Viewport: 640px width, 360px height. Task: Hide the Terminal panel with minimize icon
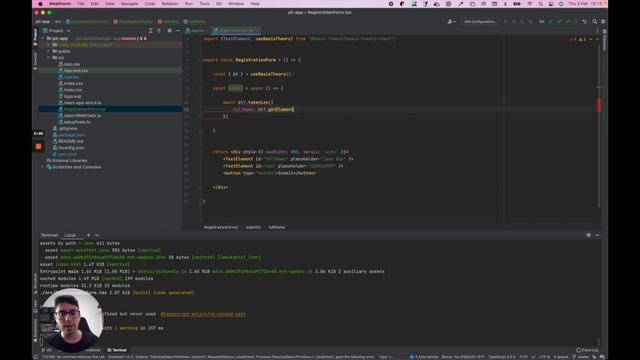(x=597, y=235)
